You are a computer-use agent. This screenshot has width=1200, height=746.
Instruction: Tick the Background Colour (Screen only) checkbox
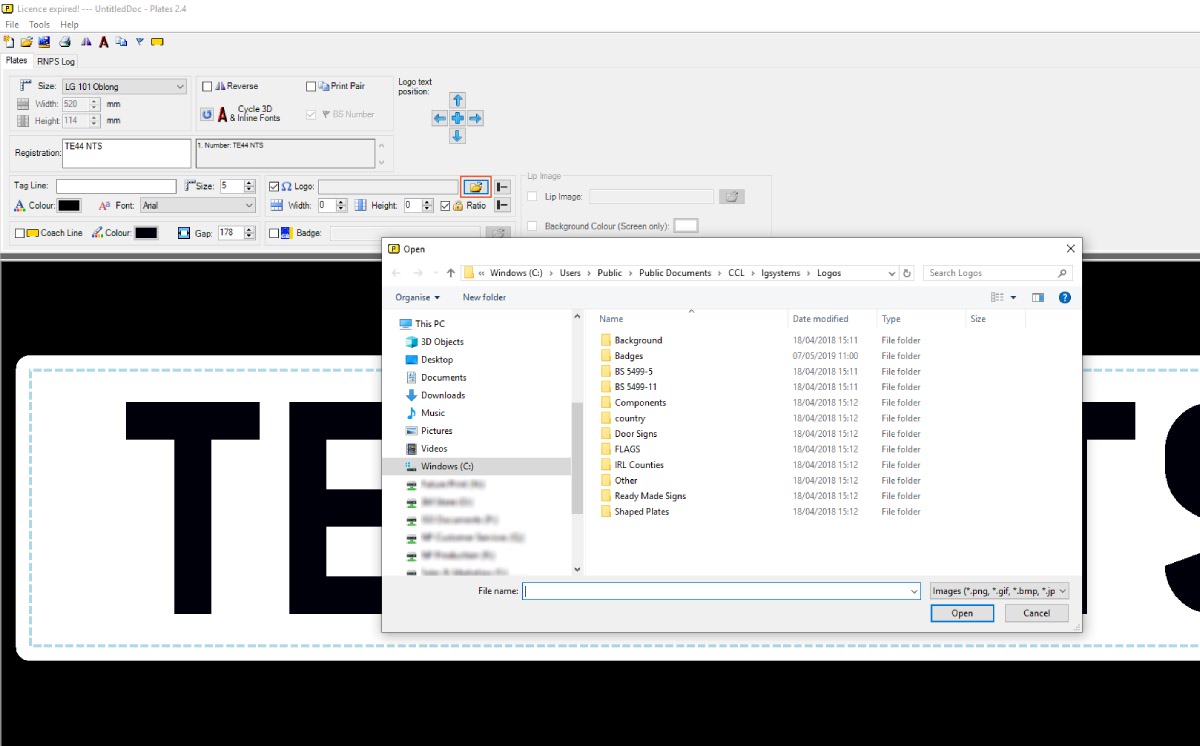tap(533, 226)
